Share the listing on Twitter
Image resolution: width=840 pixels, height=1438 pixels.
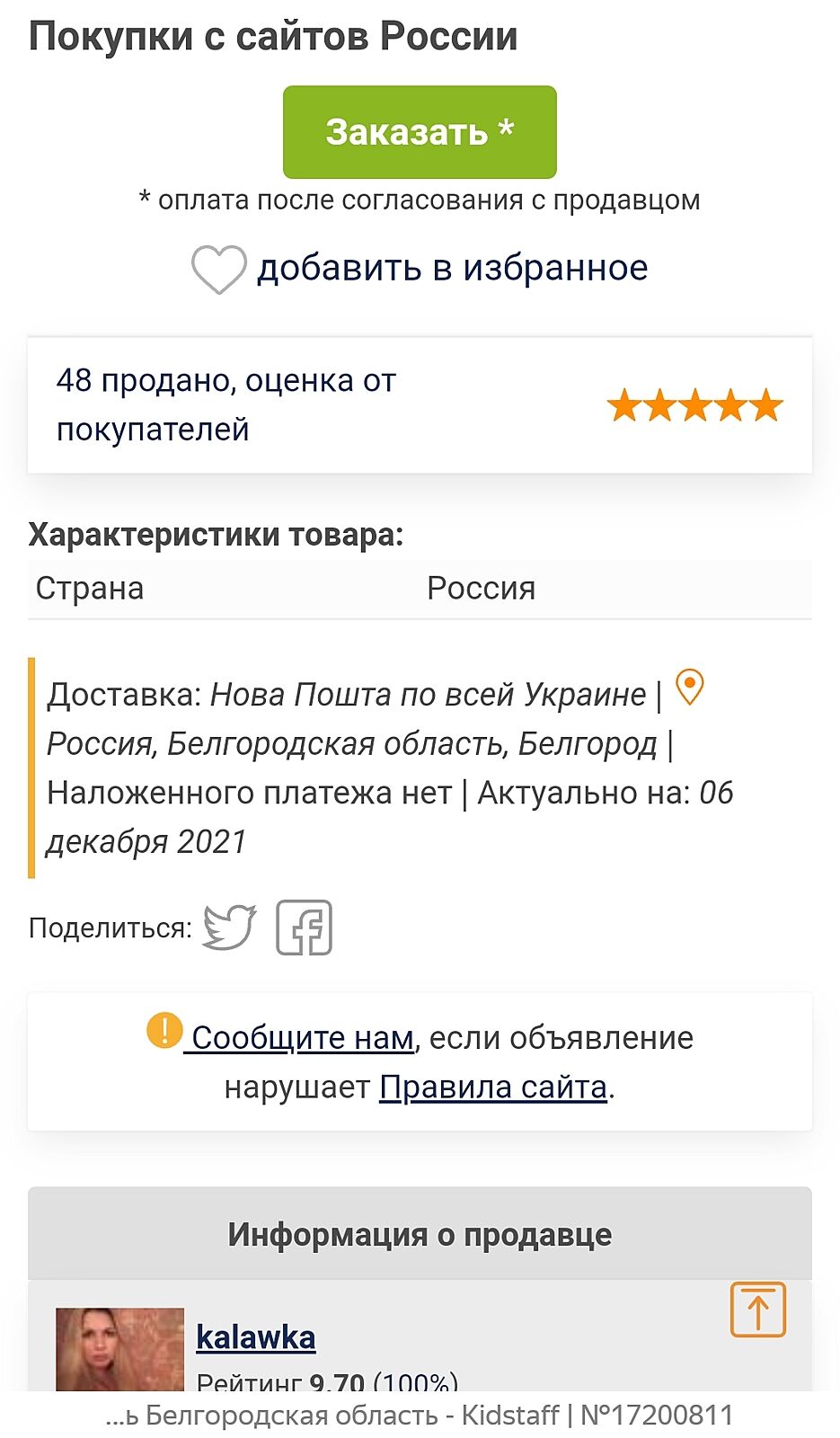(229, 927)
